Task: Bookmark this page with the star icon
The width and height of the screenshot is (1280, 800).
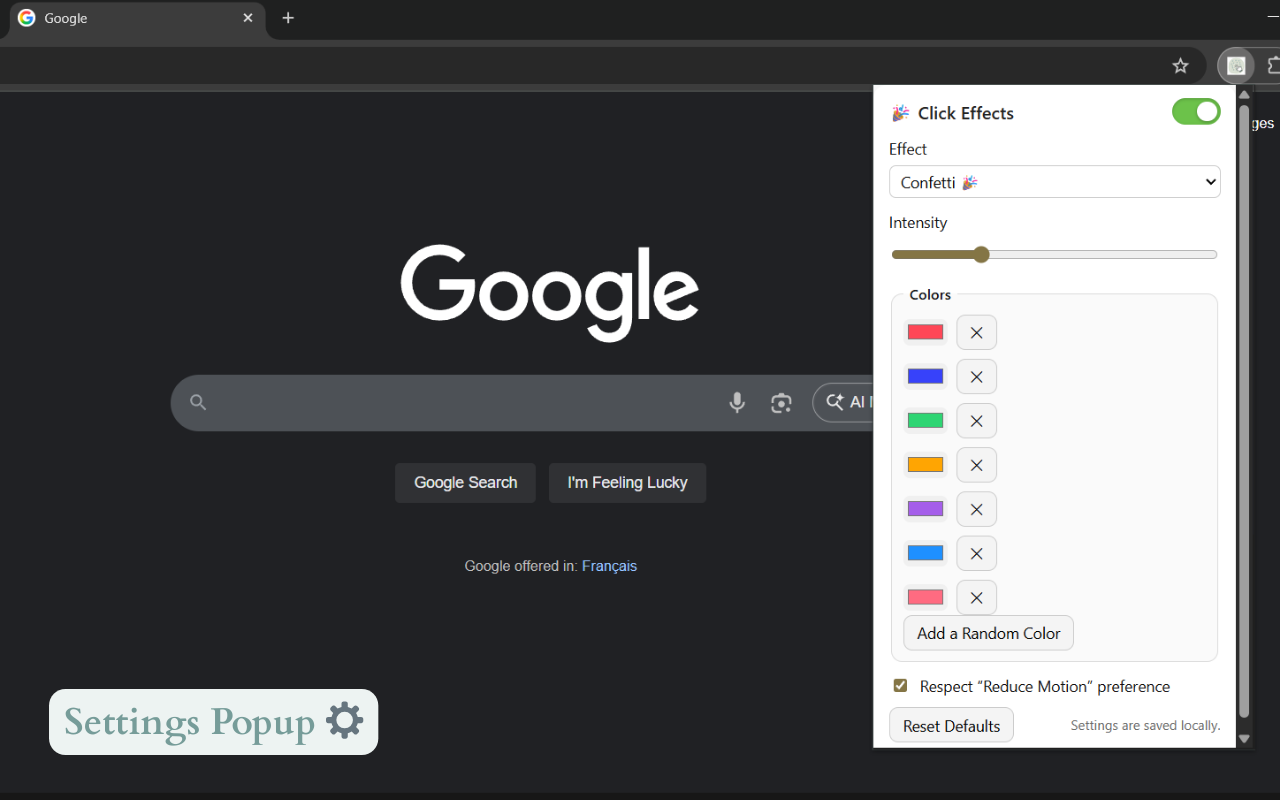Action: (x=1180, y=66)
